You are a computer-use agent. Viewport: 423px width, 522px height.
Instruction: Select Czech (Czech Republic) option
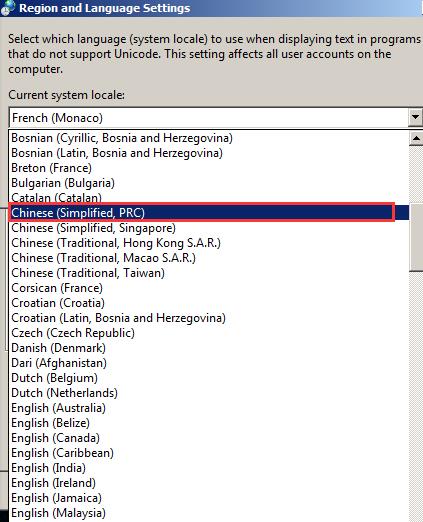209,333
